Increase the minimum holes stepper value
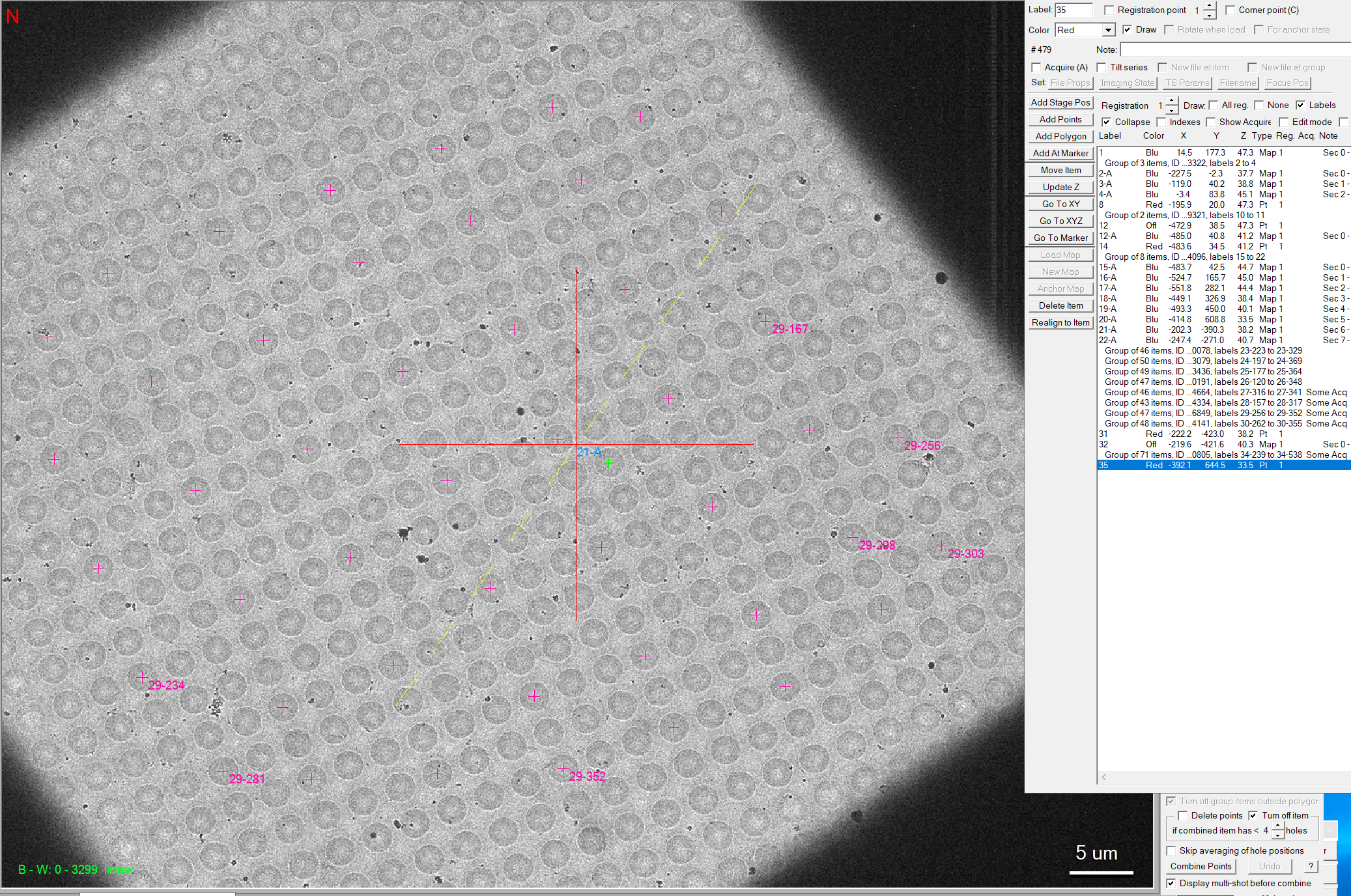The image size is (1351, 896). pyautogui.click(x=1277, y=826)
